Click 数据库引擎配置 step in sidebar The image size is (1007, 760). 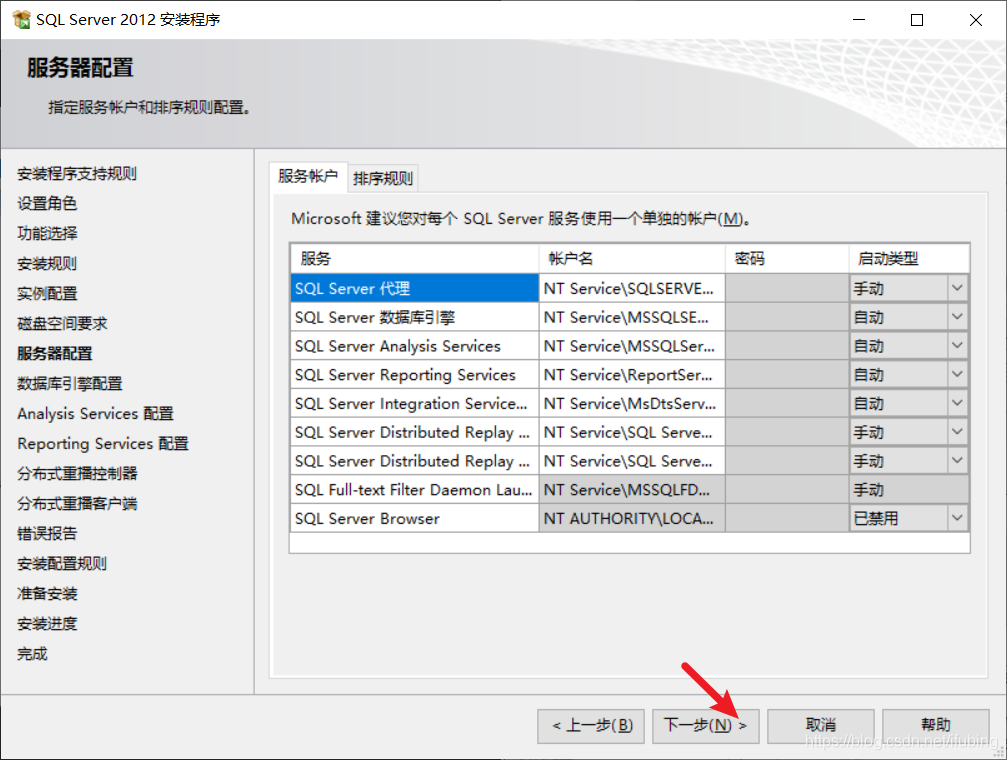click(x=69, y=384)
